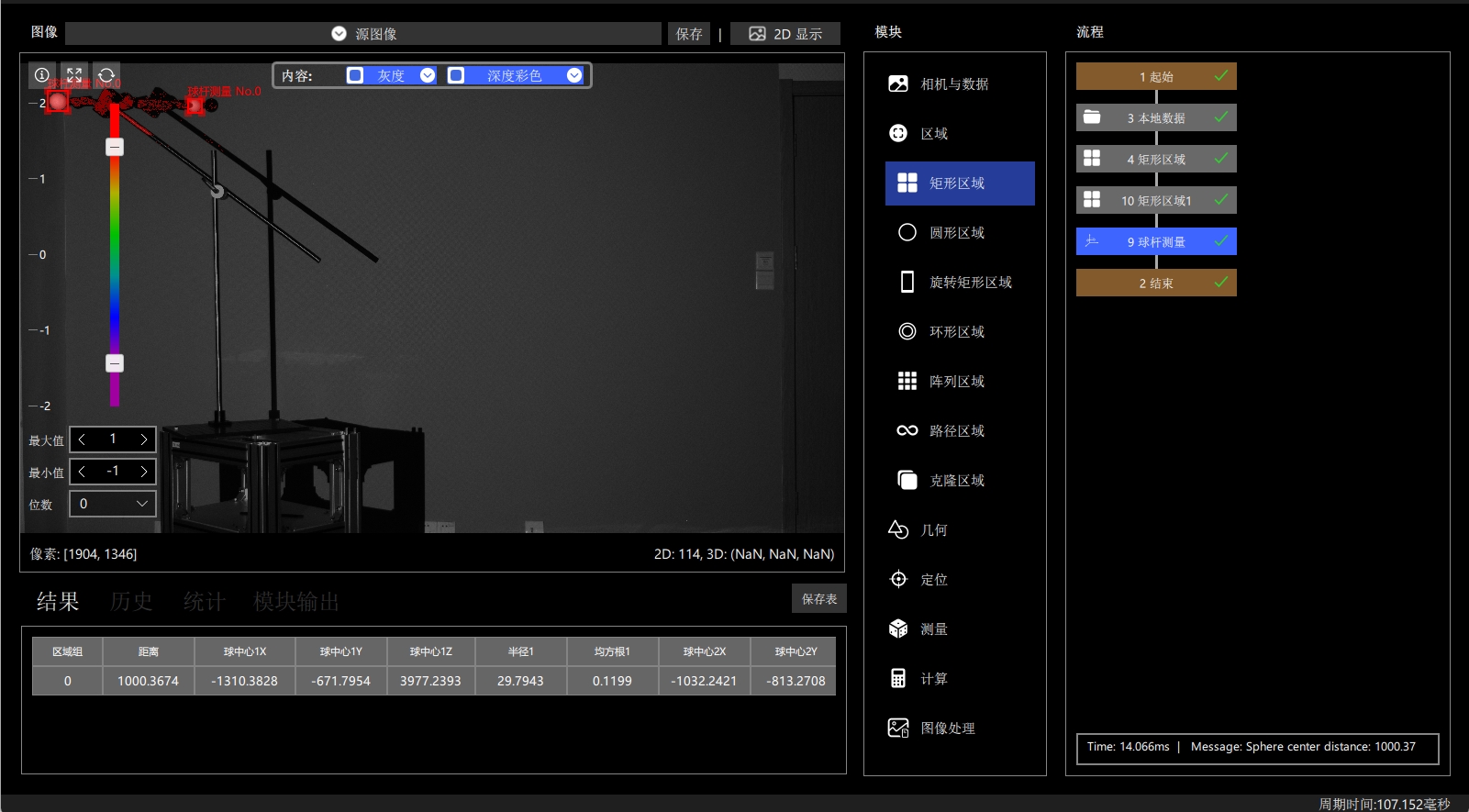Switch to the 结果 tab
The height and width of the screenshot is (812, 1469).
click(x=58, y=602)
